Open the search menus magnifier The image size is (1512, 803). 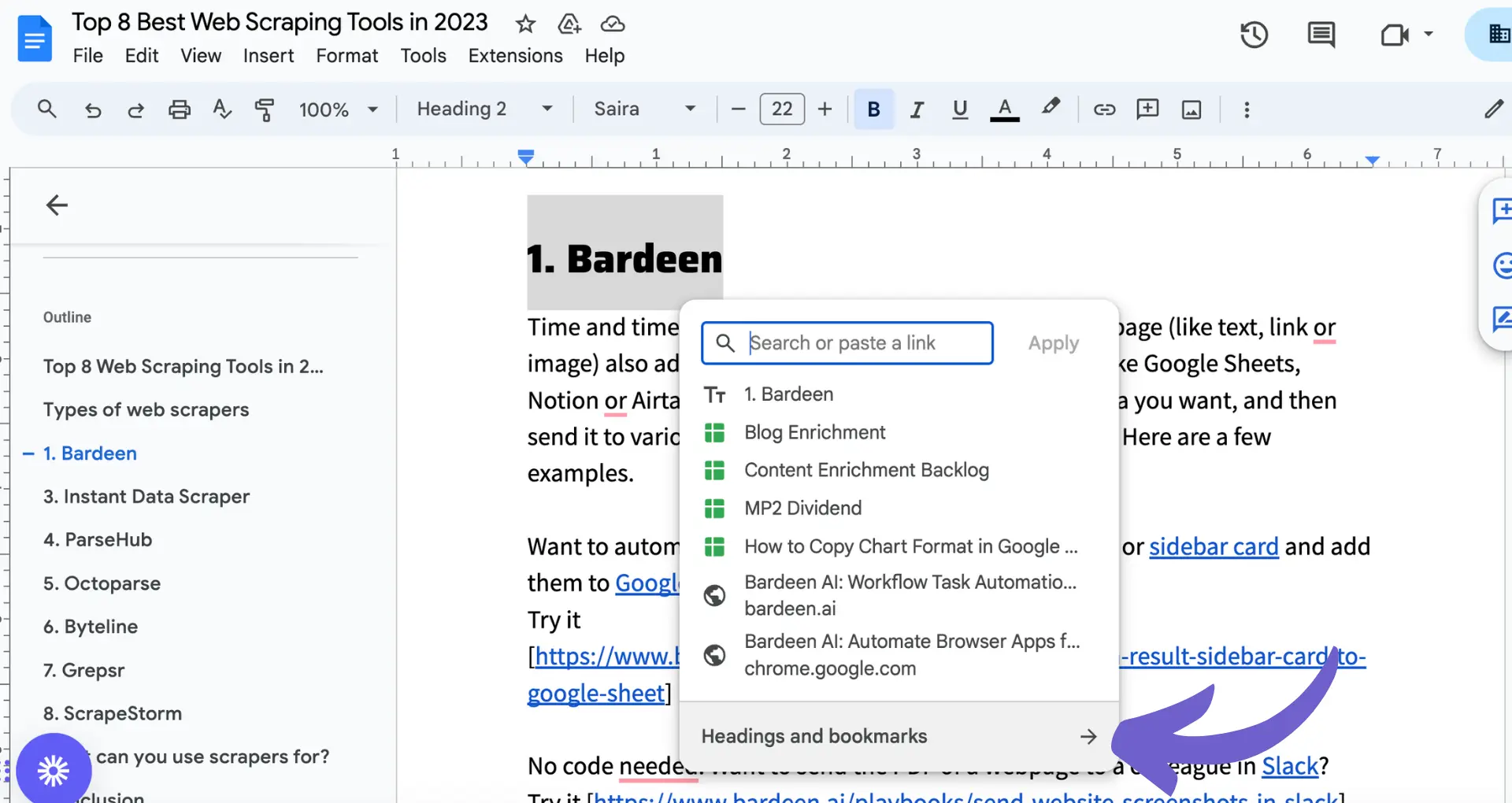[47, 109]
